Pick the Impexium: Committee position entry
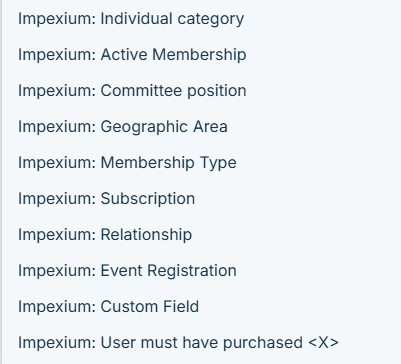 tap(201, 91)
